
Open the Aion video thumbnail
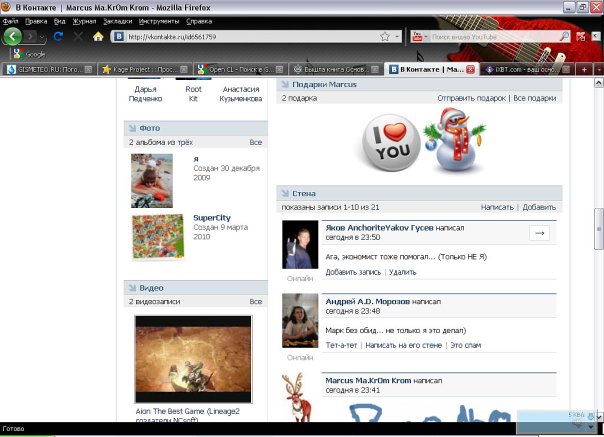coord(193,359)
